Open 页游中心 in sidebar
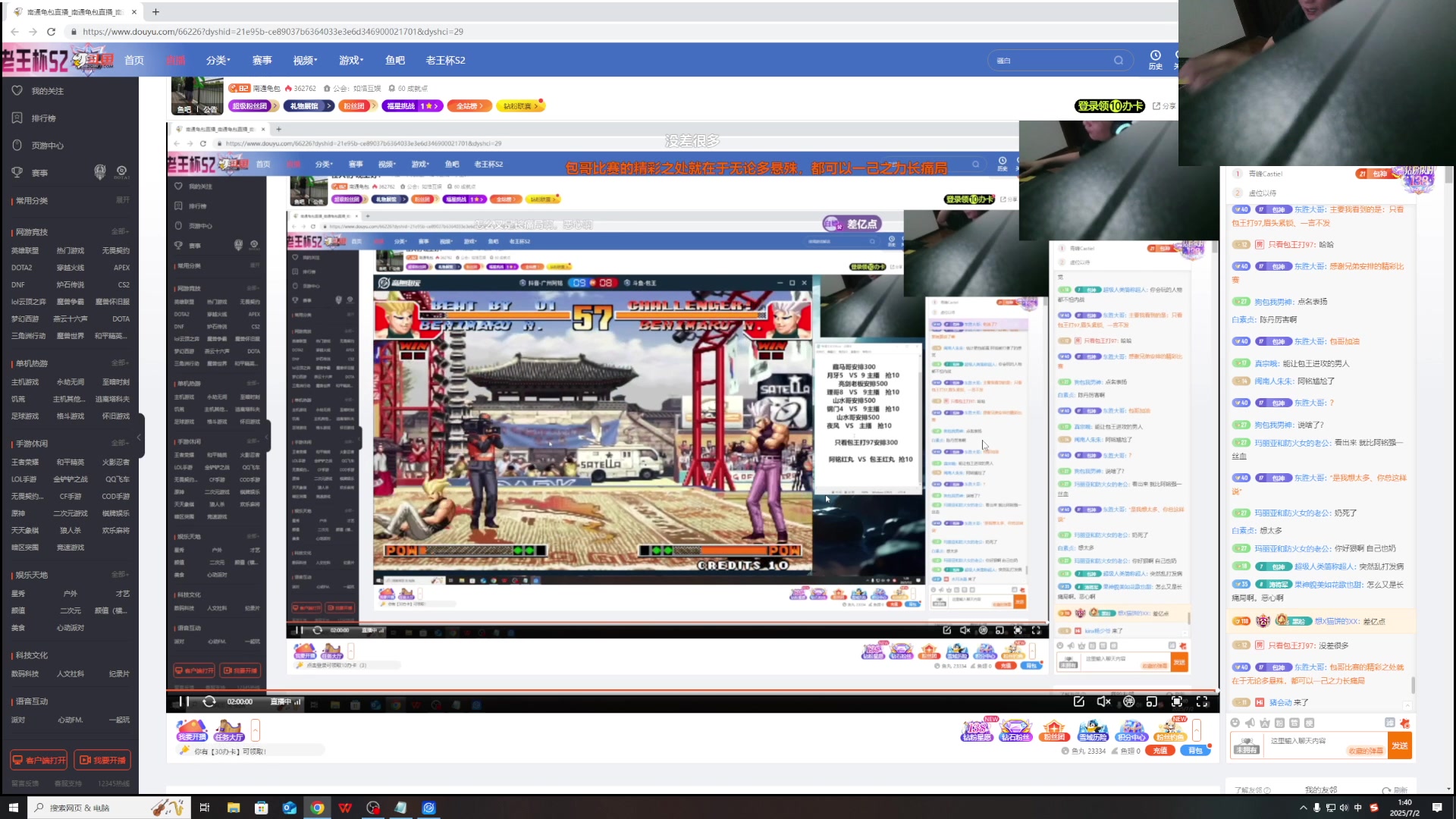This screenshot has width=1456, height=819. click(38, 146)
